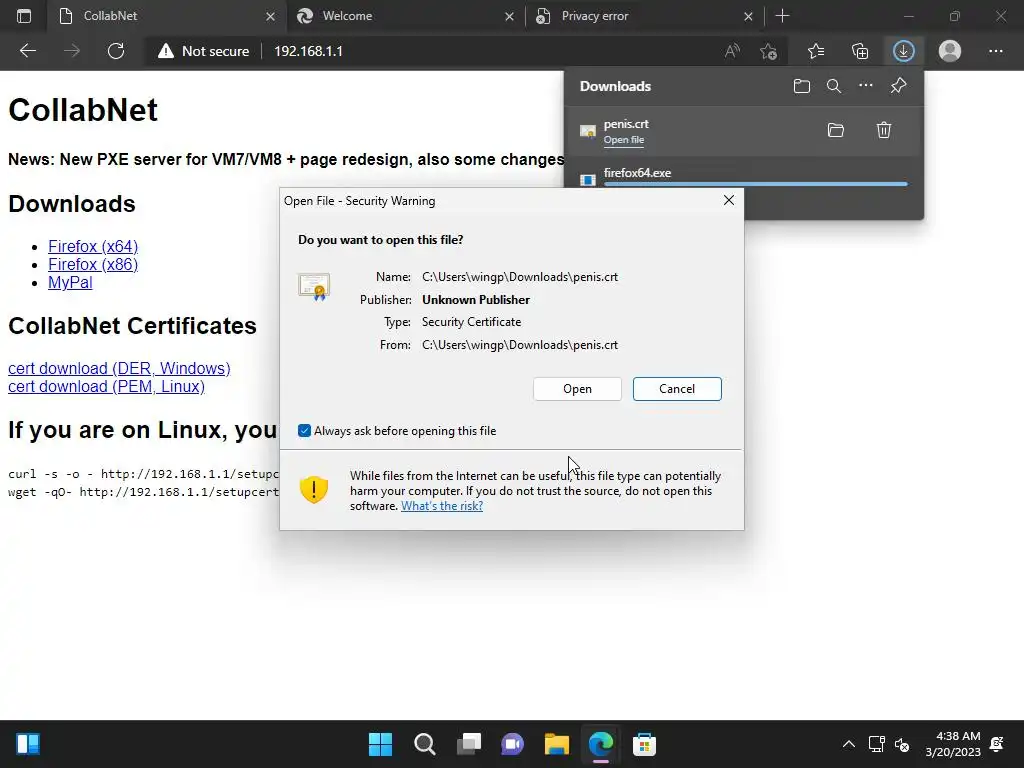The image size is (1024, 768).
Task: Open the clock showing 4:38 AM
Action: (953, 744)
